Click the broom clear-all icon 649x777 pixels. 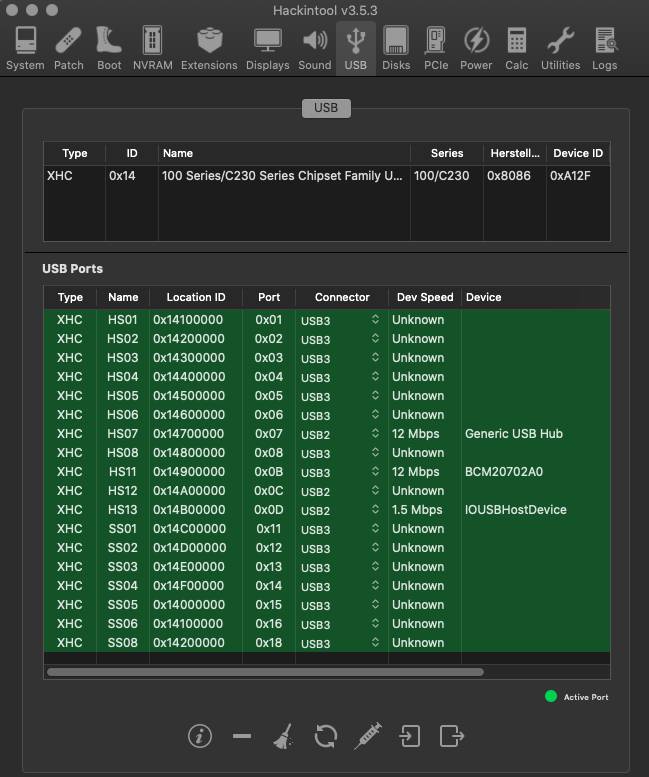pos(283,736)
